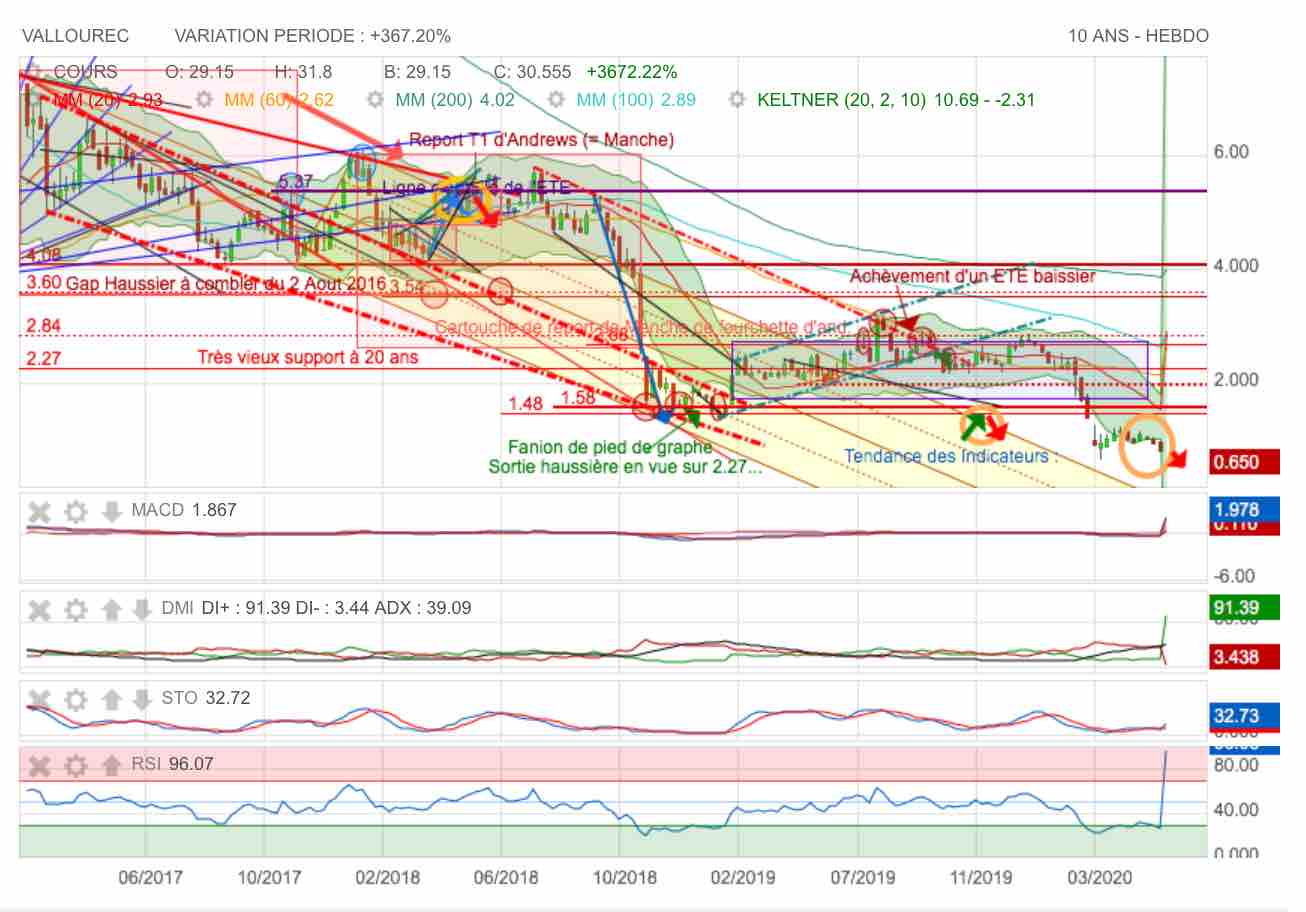This screenshot has height=912, width=1306.
Task: Click the close value C: 30.555
Action: click(532, 72)
